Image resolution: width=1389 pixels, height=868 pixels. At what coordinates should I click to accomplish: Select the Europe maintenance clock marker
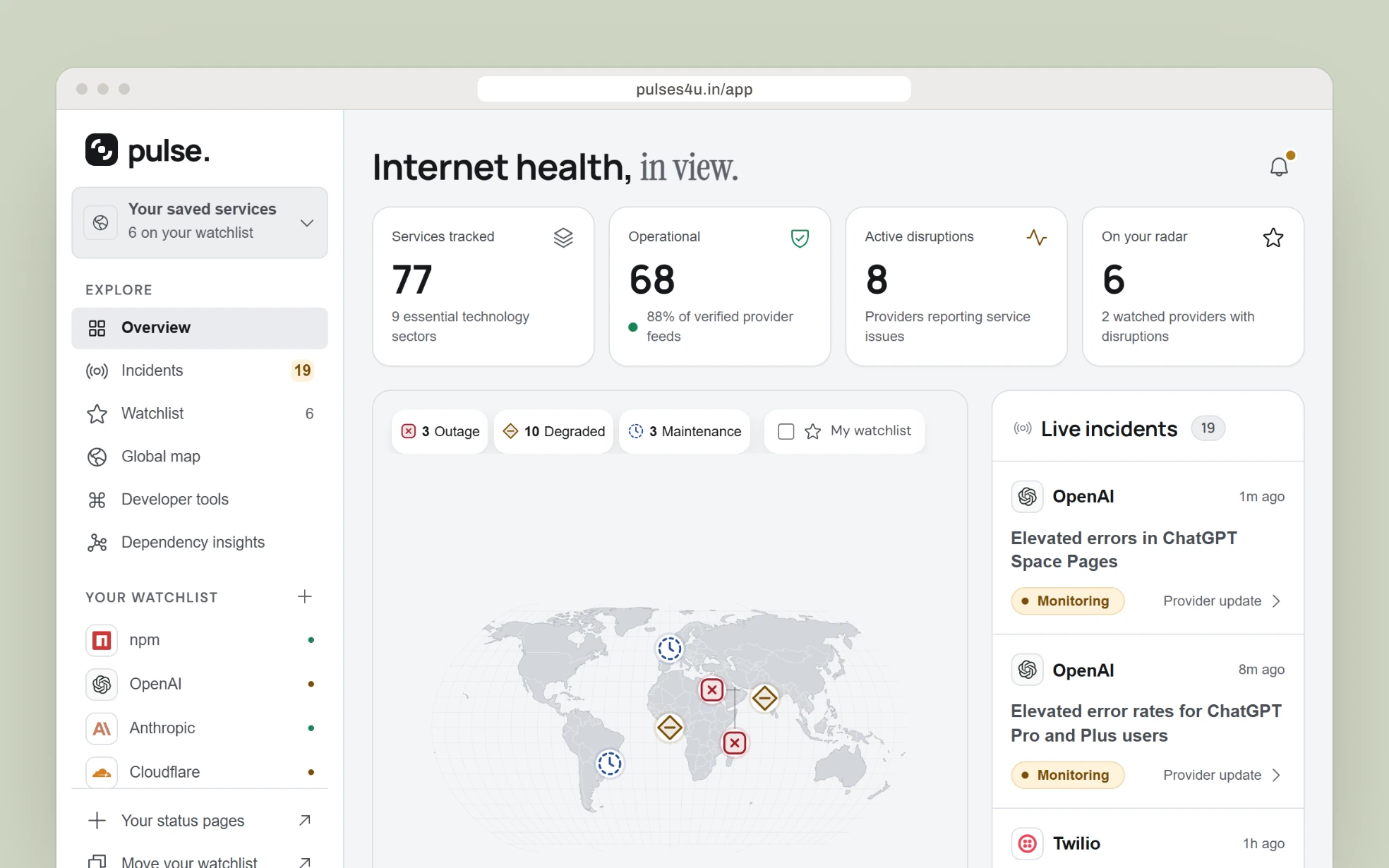coord(669,648)
